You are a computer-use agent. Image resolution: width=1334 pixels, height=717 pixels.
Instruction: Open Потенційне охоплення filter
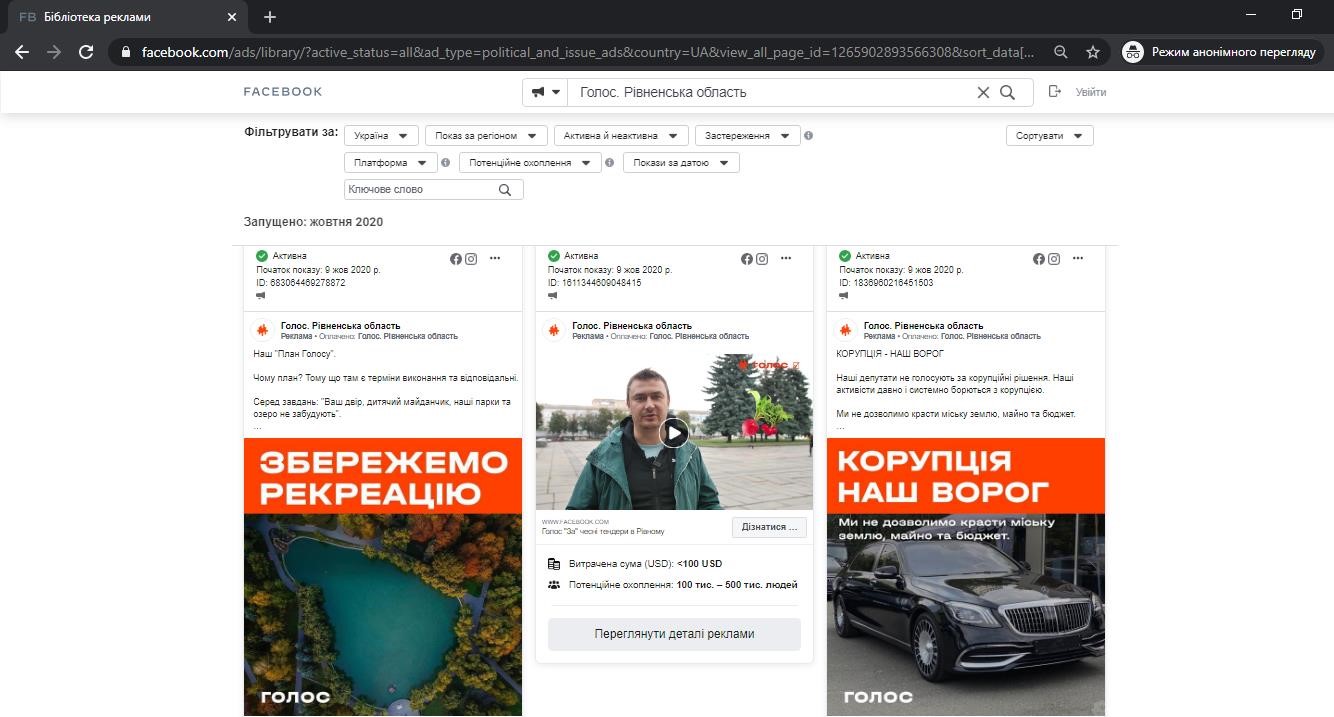(x=530, y=162)
